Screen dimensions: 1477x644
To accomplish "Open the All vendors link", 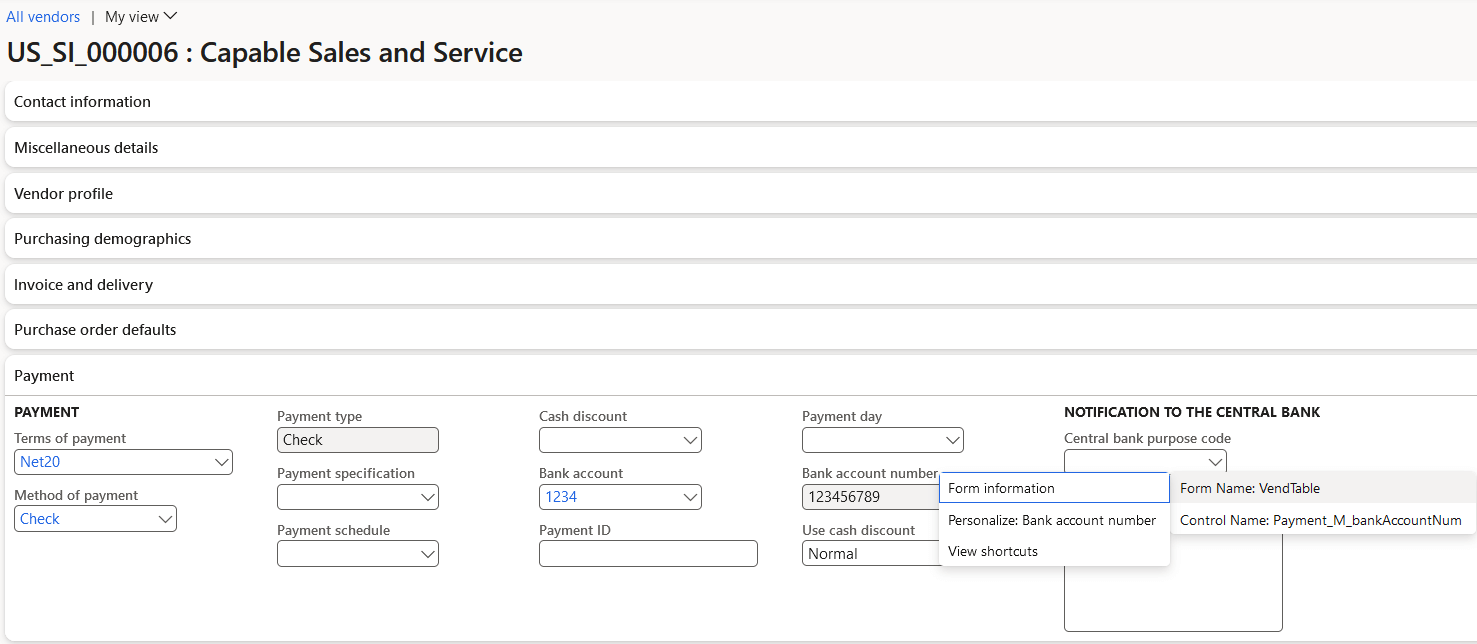I will (x=43, y=17).
